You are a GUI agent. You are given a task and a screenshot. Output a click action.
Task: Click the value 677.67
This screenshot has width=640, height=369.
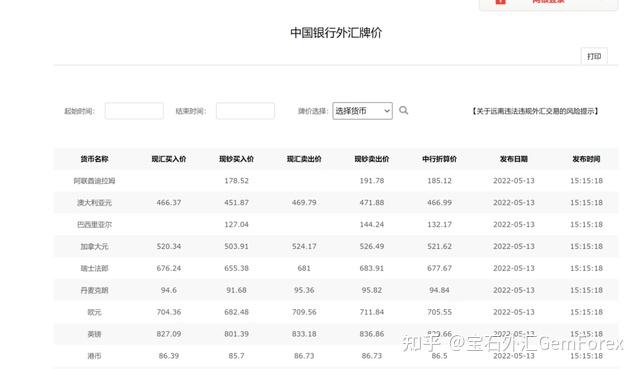[x=440, y=268]
